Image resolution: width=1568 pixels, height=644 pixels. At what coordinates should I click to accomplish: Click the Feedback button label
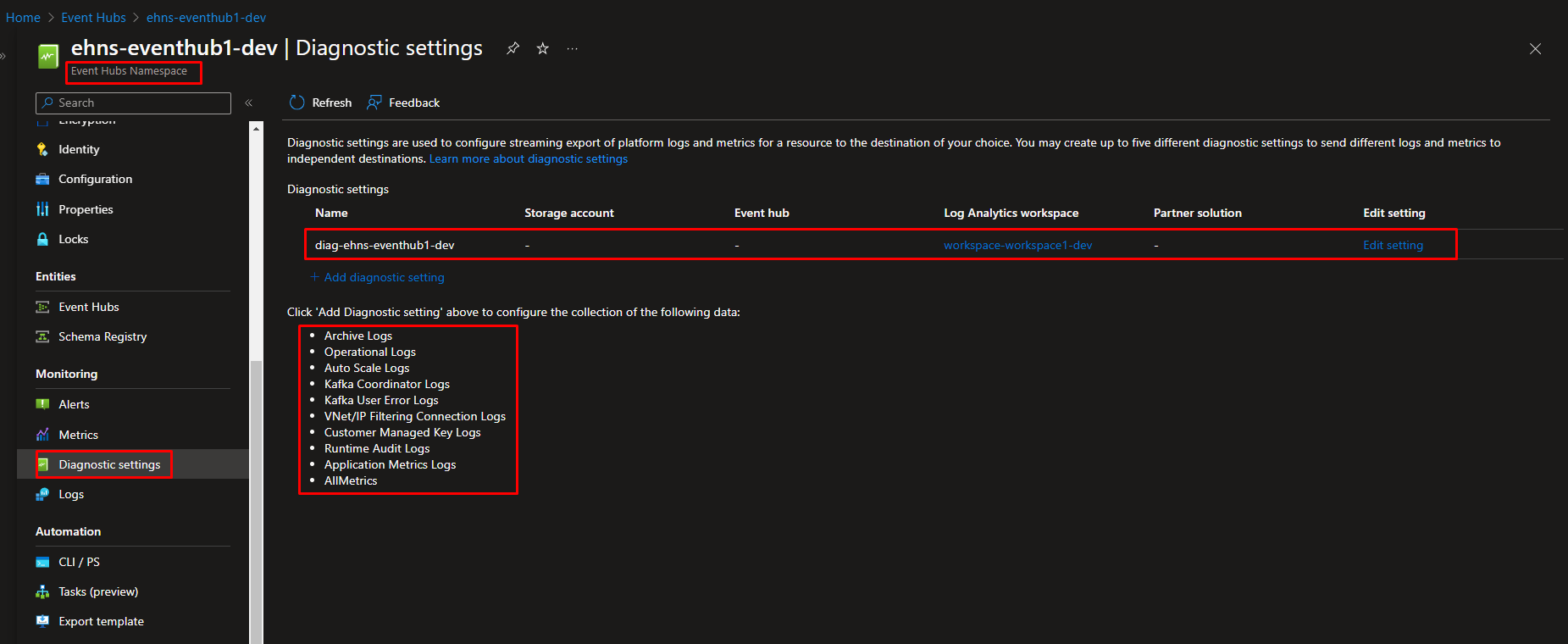click(x=414, y=103)
